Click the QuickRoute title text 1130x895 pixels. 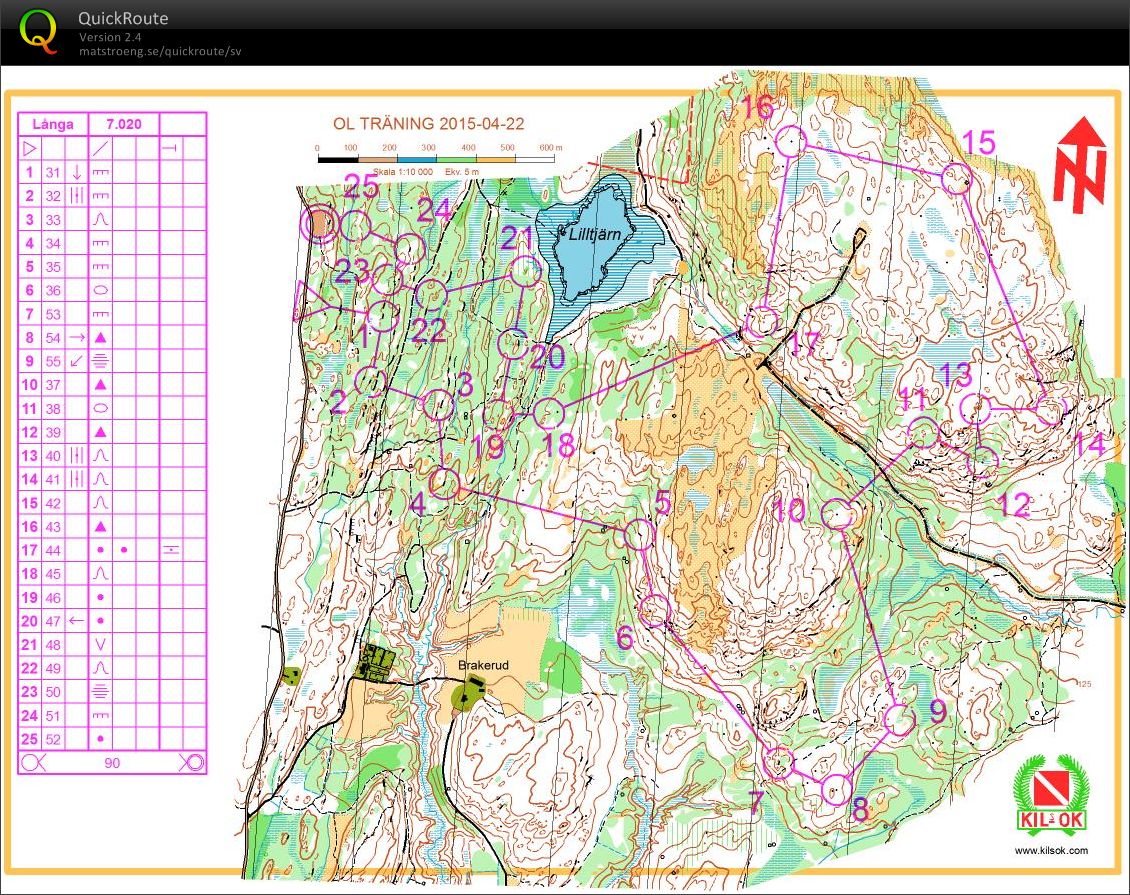(x=123, y=18)
